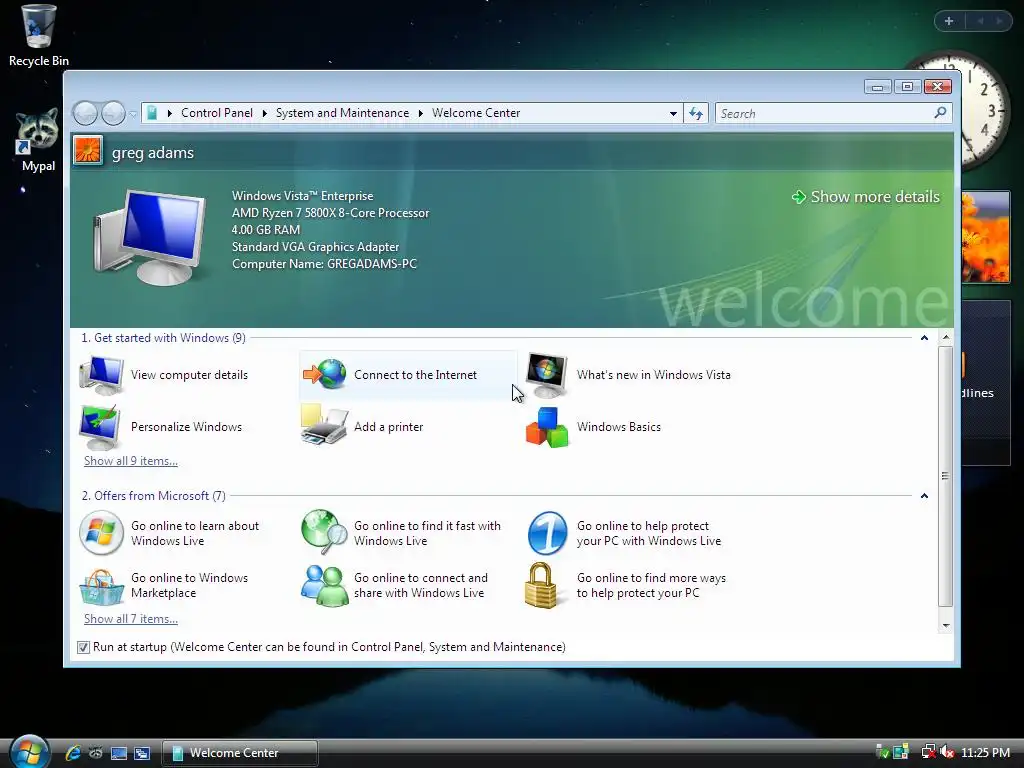Click the Back navigation button
The height and width of the screenshot is (768, 1024).
tap(85, 114)
